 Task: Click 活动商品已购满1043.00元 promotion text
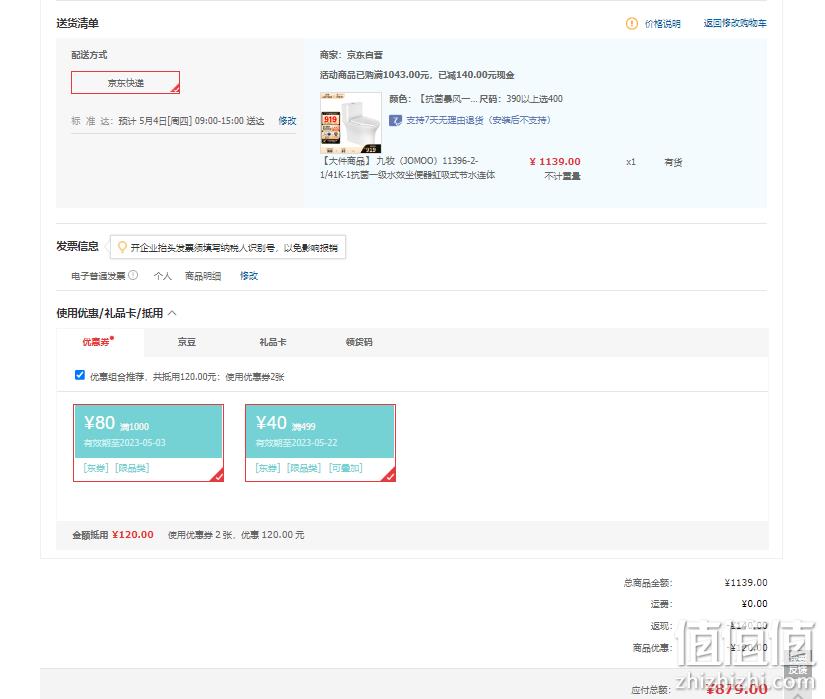click(x=417, y=75)
